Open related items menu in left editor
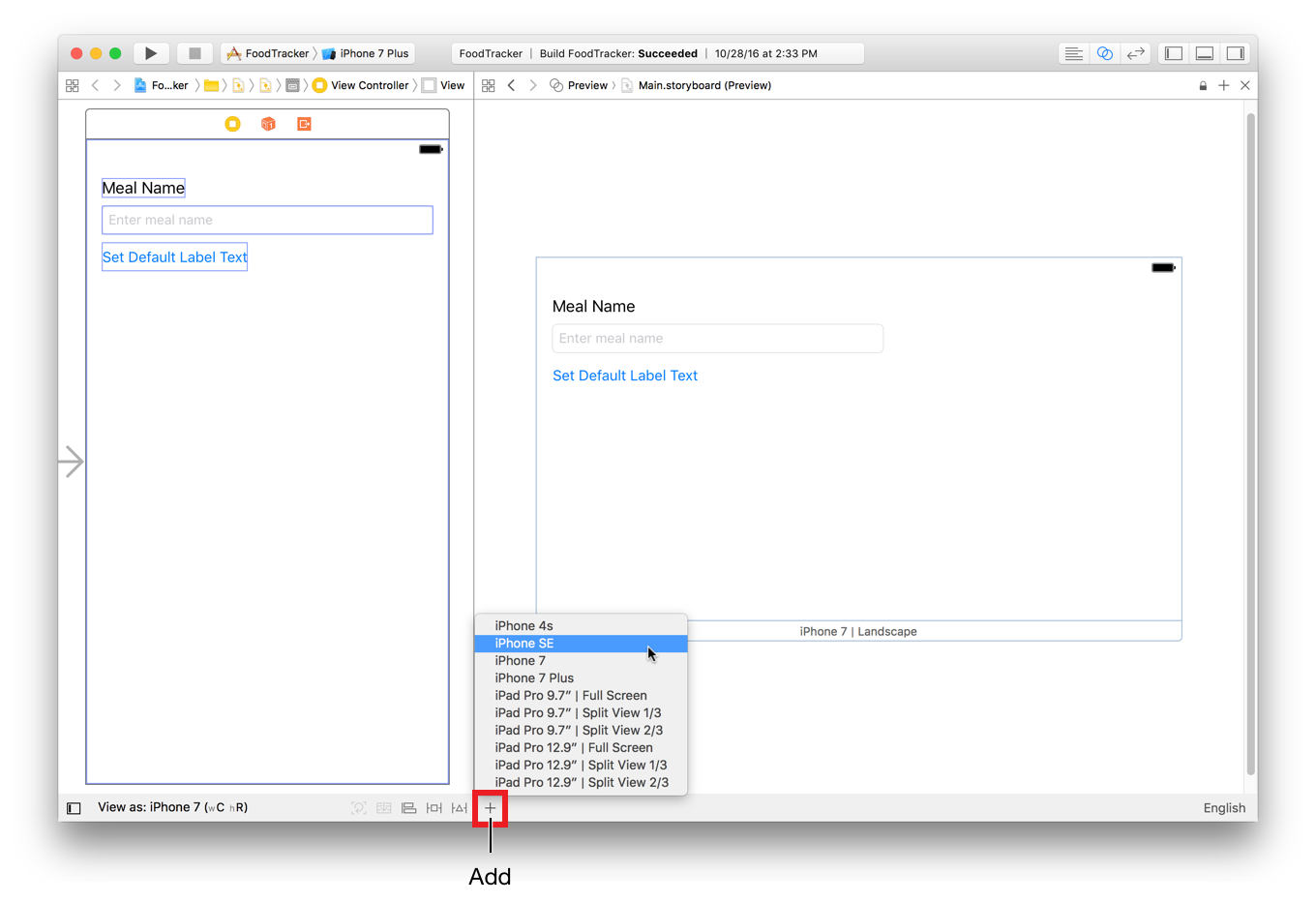Image resolution: width=1316 pixels, height=903 pixels. pos(72,85)
